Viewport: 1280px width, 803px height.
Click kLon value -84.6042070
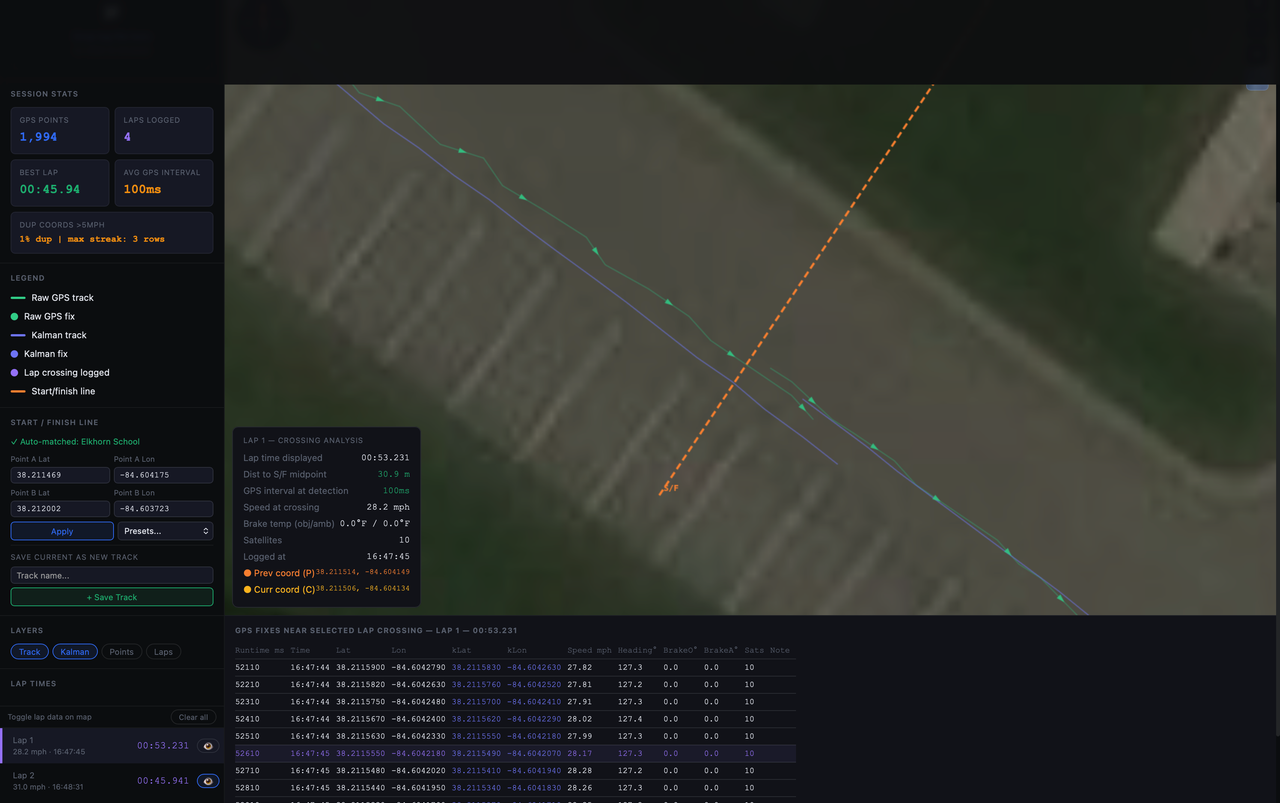coord(534,753)
